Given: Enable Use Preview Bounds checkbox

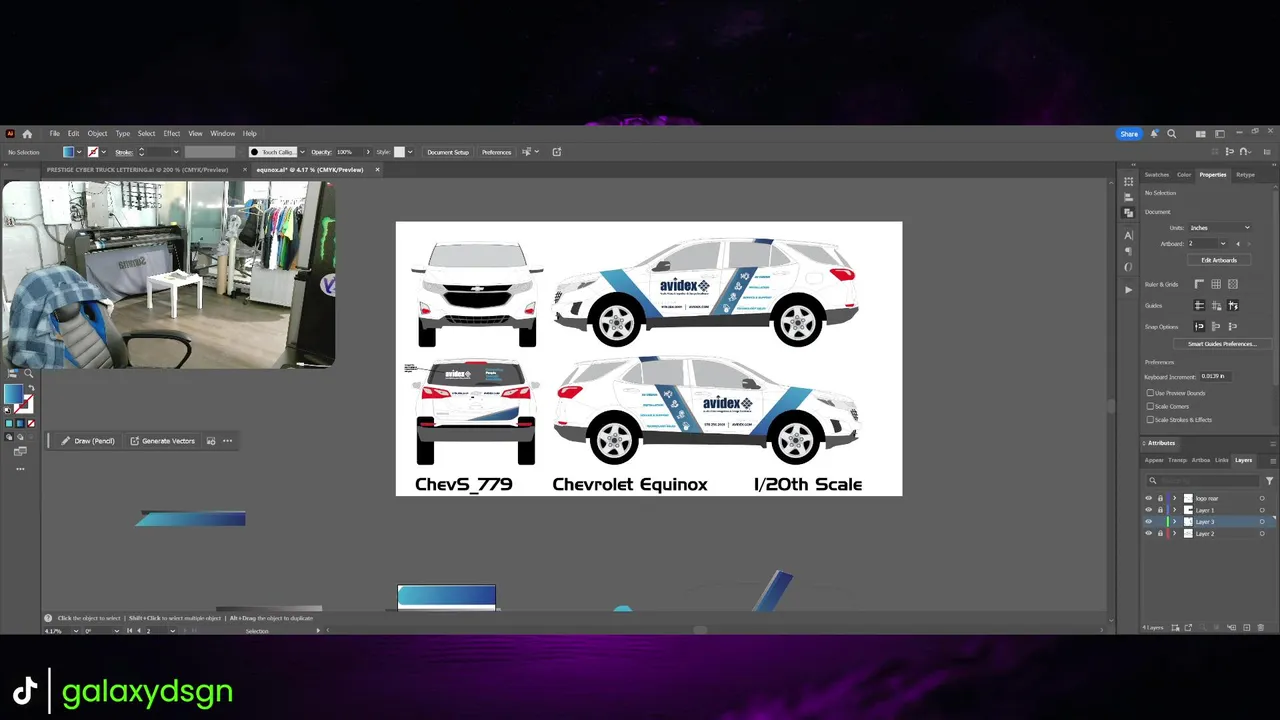Looking at the screenshot, I should [x=1150, y=393].
